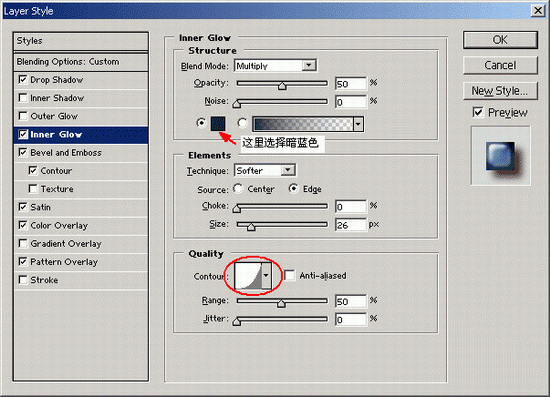Open the Contour curve thumbnail picker

tap(248, 276)
